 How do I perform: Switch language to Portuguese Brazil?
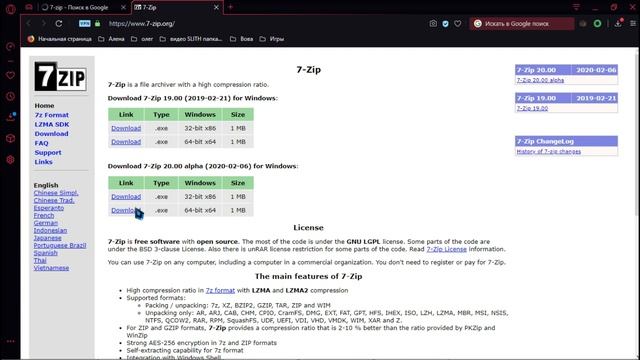click(60, 245)
